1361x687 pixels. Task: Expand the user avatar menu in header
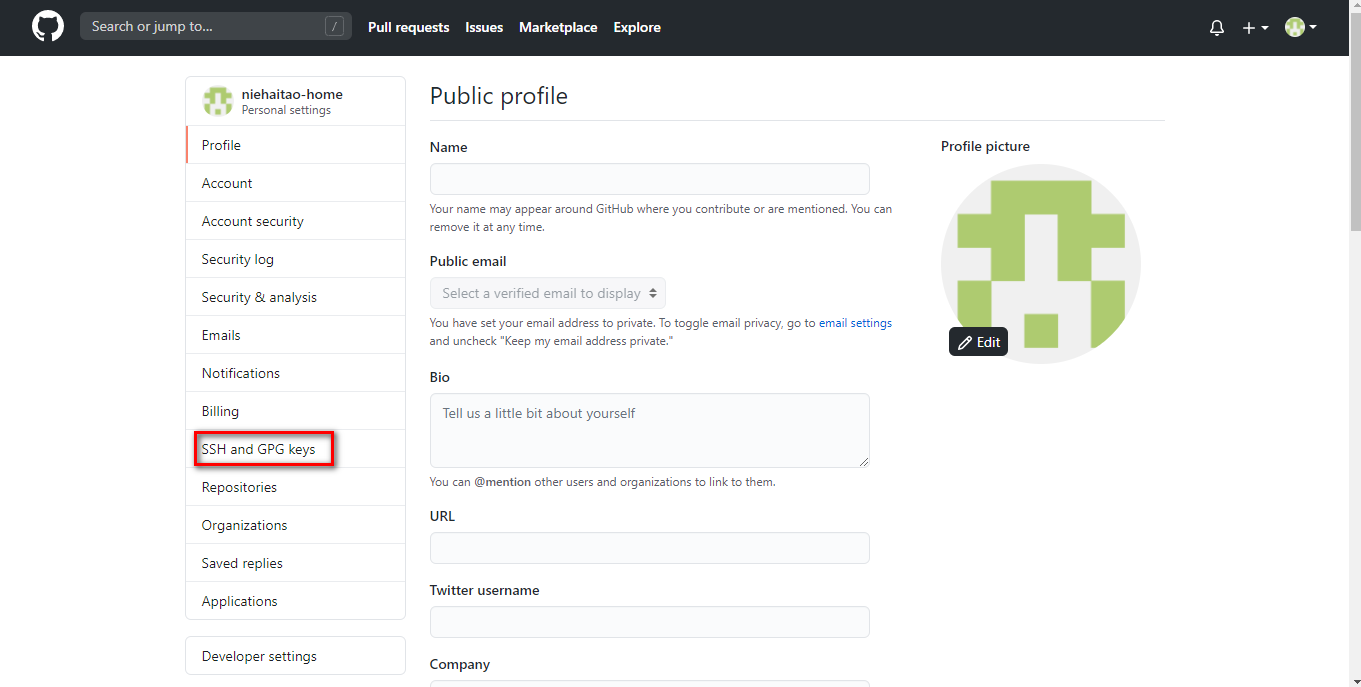click(x=1301, y=28)
